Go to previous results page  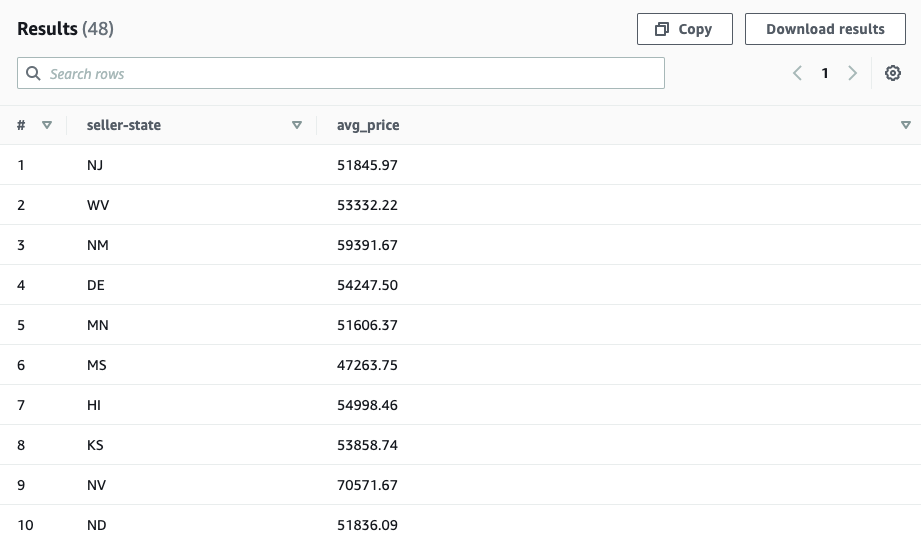point(797,73)
